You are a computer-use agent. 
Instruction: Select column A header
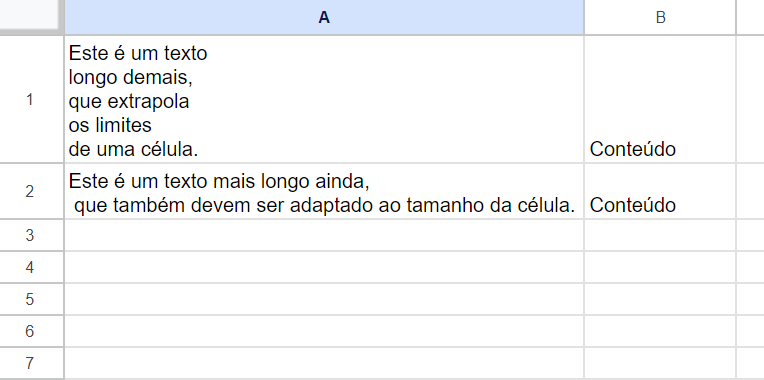[x=324, y=18]
